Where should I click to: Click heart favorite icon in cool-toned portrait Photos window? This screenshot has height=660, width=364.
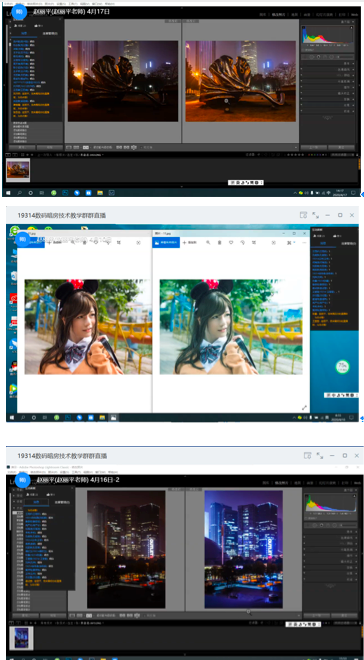(x=231, y=243)
